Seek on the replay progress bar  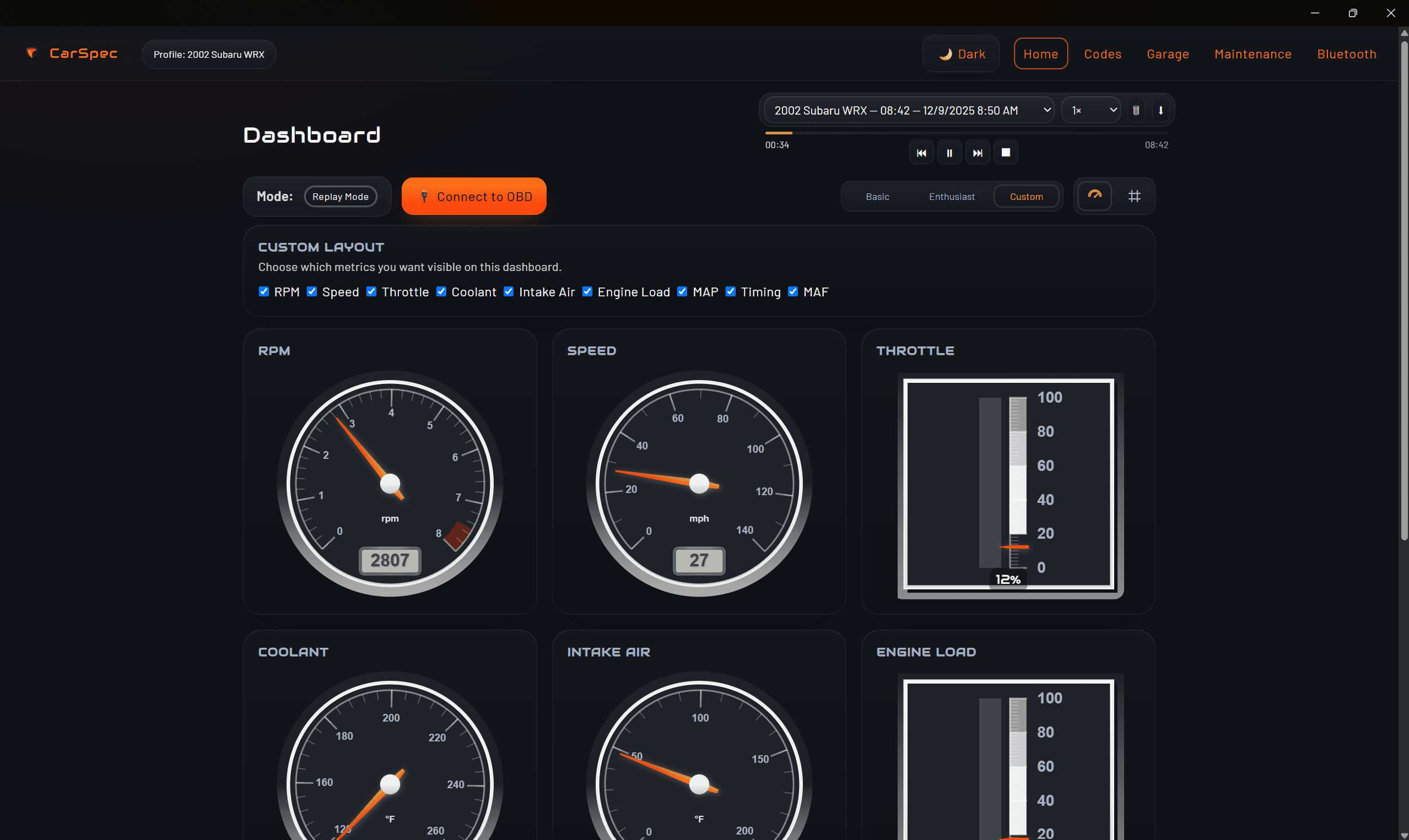click(x=967, y=133)
